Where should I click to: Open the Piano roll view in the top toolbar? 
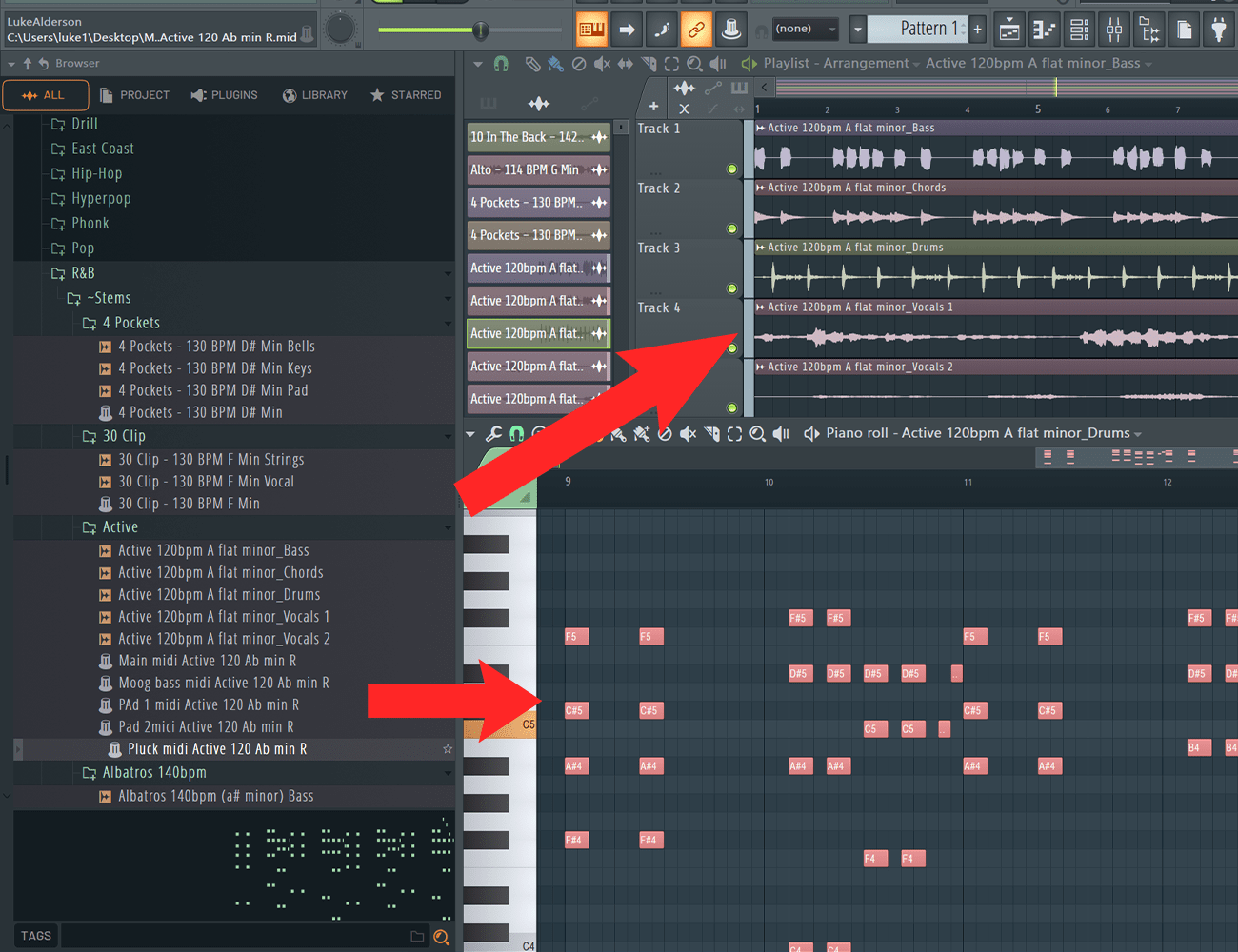coord(1045,30)
